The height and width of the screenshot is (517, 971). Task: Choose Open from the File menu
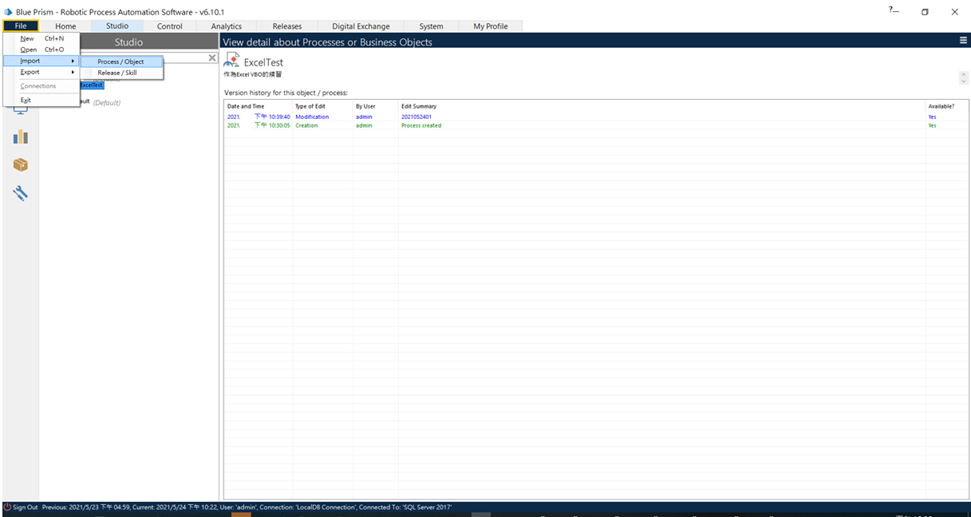pyautogui.click(x=41, y=50)
